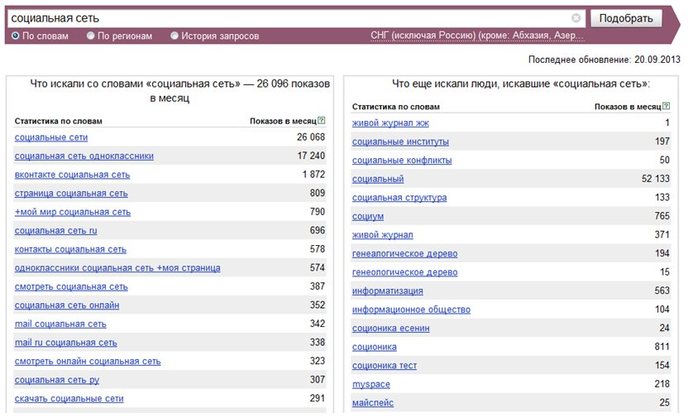Viewport: 688px width, 418px height.
Task: Open the живой журнал жж link
Action: point(391,123)
